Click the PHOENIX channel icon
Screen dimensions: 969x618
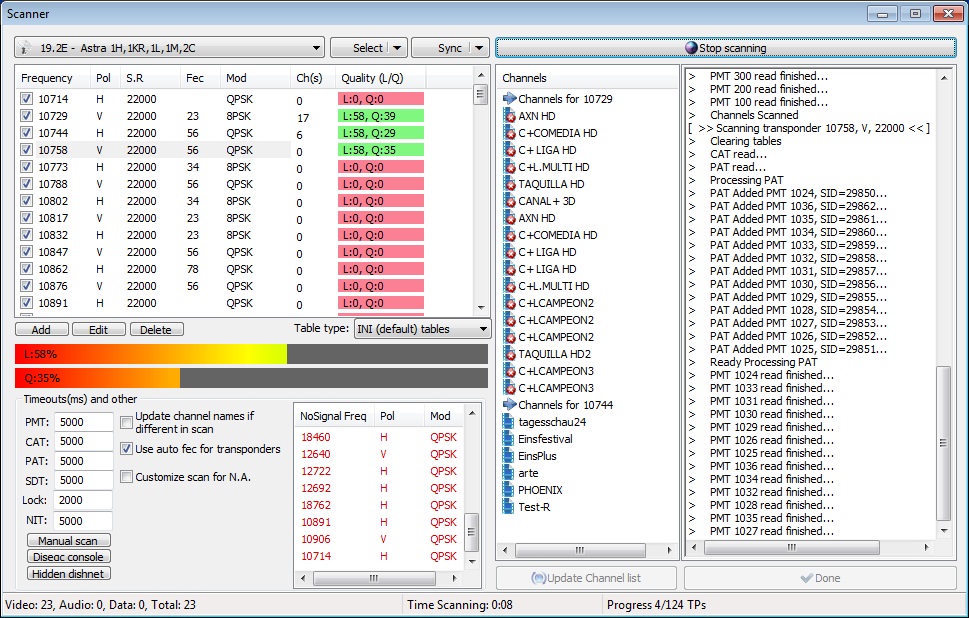[x=509, y=490]
